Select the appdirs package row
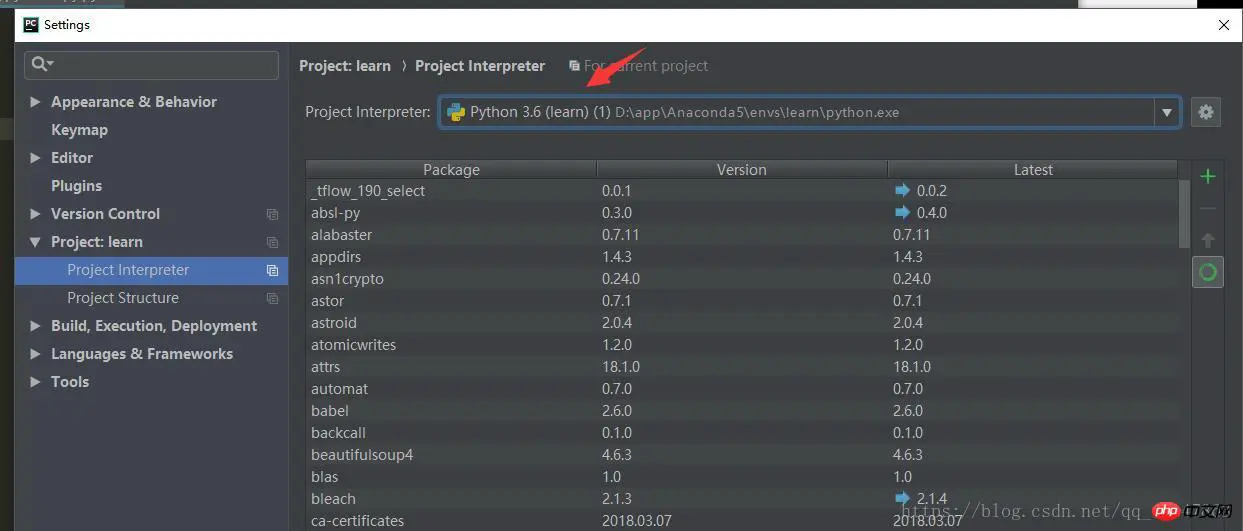This screenshot has width=1243, height=531. pos(742,257)
